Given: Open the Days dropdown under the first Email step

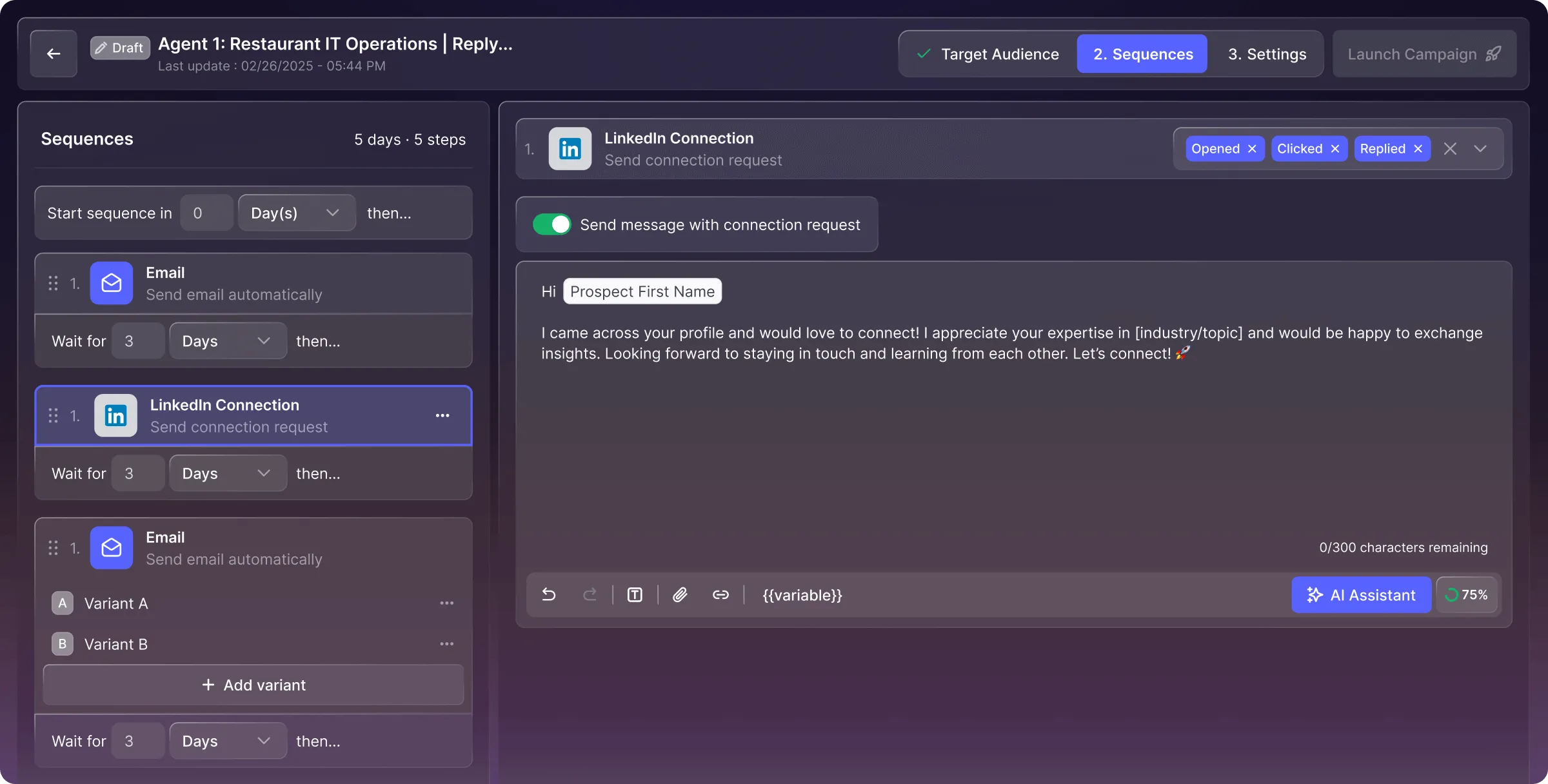Looking at the screenshot, I should click(227, 340).
